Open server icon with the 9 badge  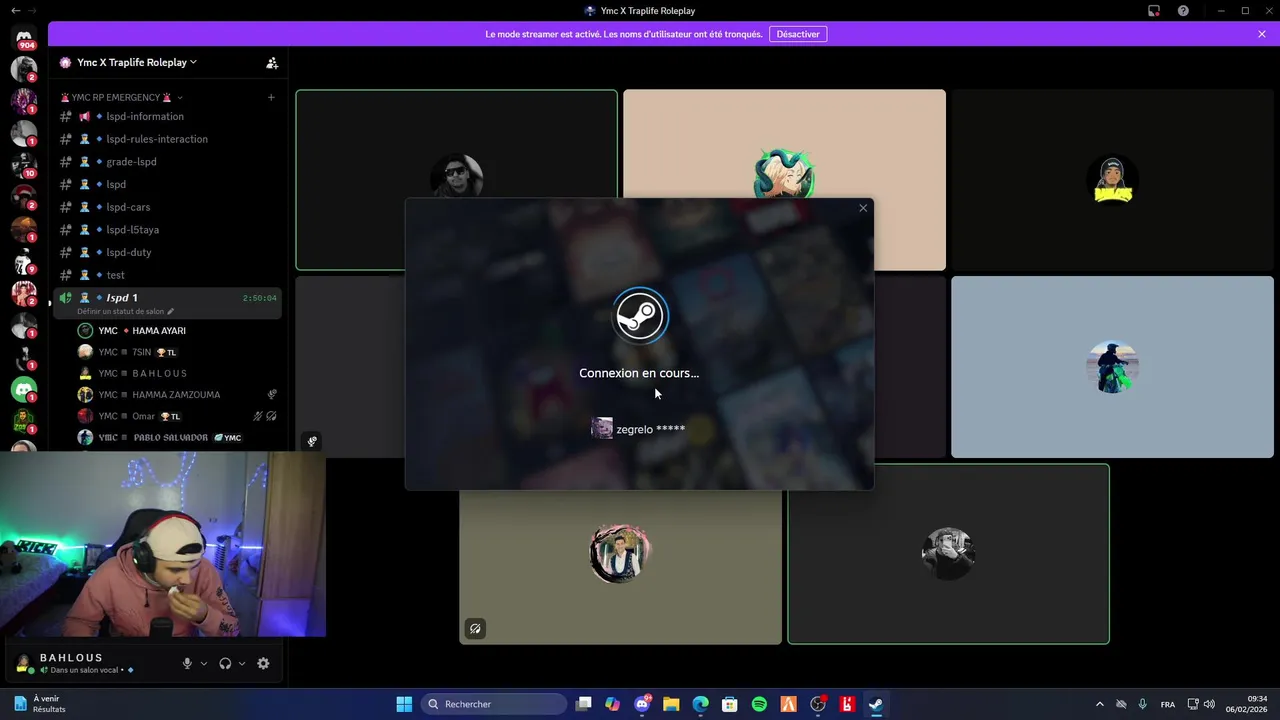click(25, 261)
